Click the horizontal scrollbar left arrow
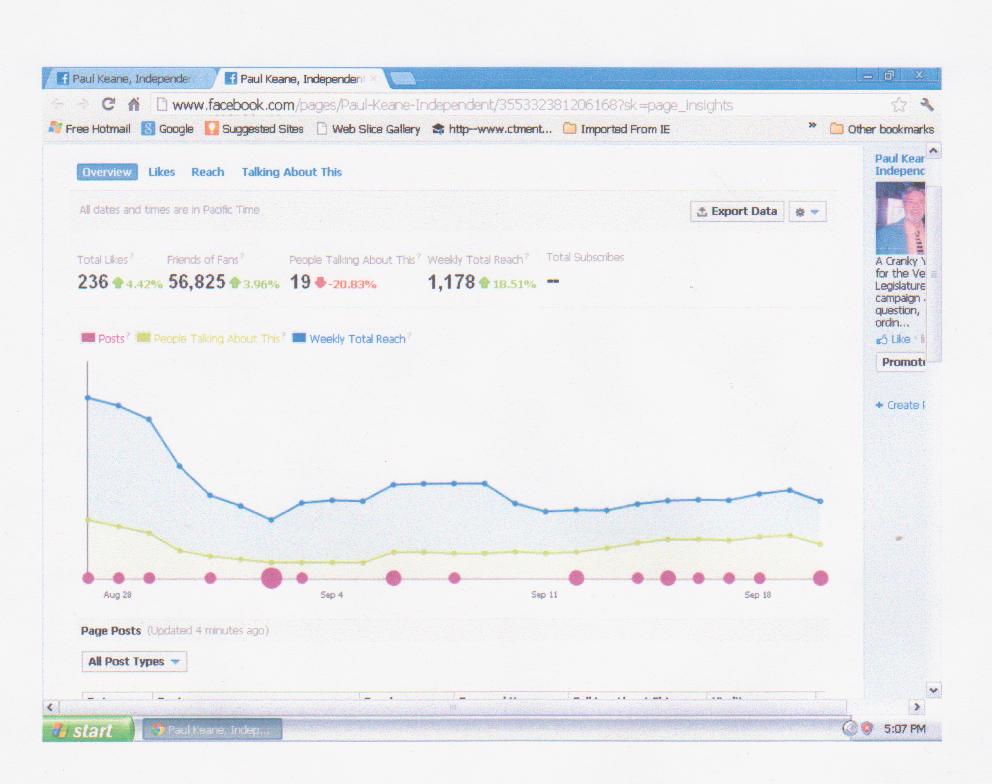This screenshot has height=784, width=992. click(51, 707)
